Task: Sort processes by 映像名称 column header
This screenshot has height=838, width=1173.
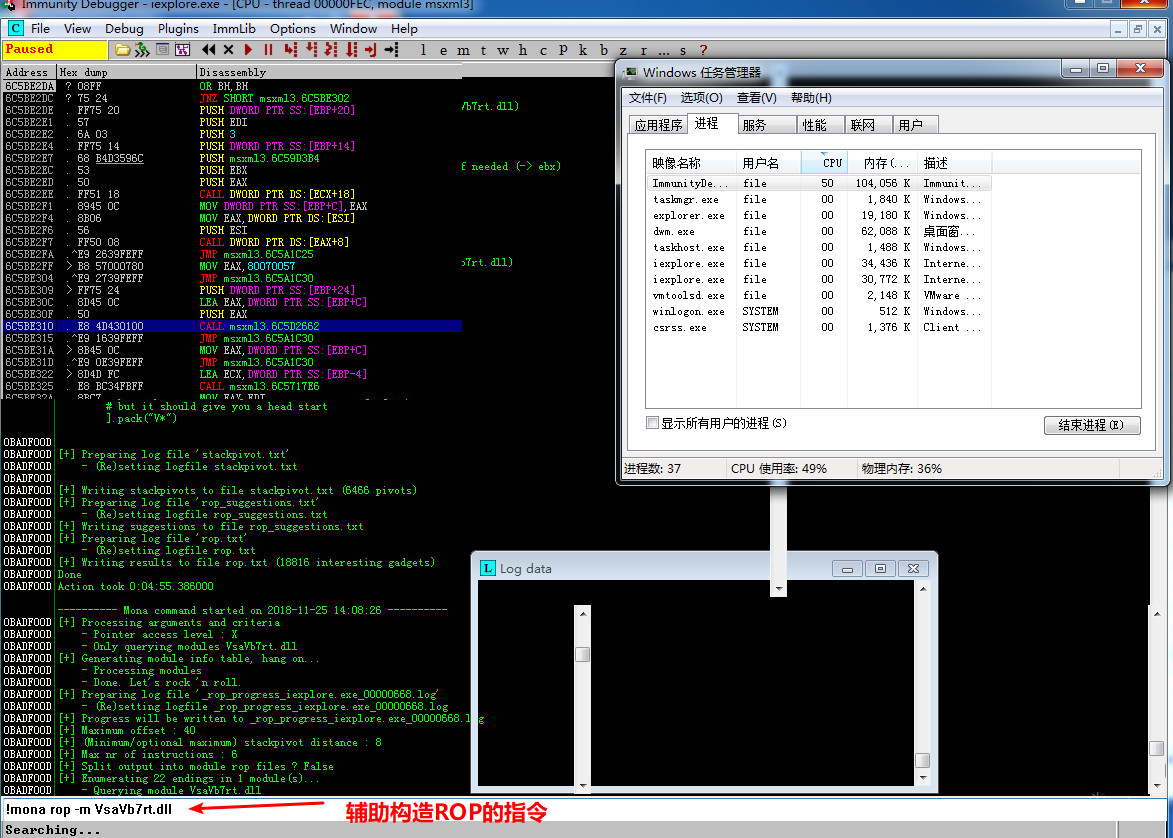Action: (691, 162)
